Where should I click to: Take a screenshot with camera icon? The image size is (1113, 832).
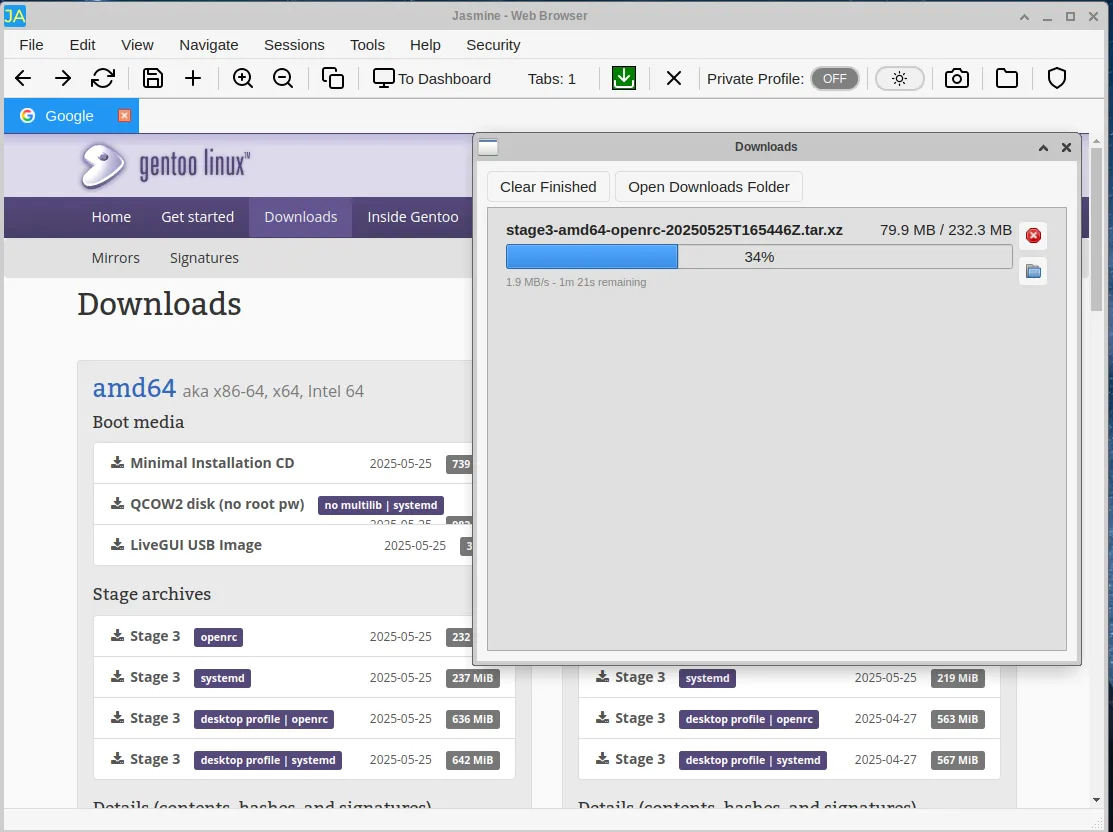pyautogui.click(x=957, y=78)
